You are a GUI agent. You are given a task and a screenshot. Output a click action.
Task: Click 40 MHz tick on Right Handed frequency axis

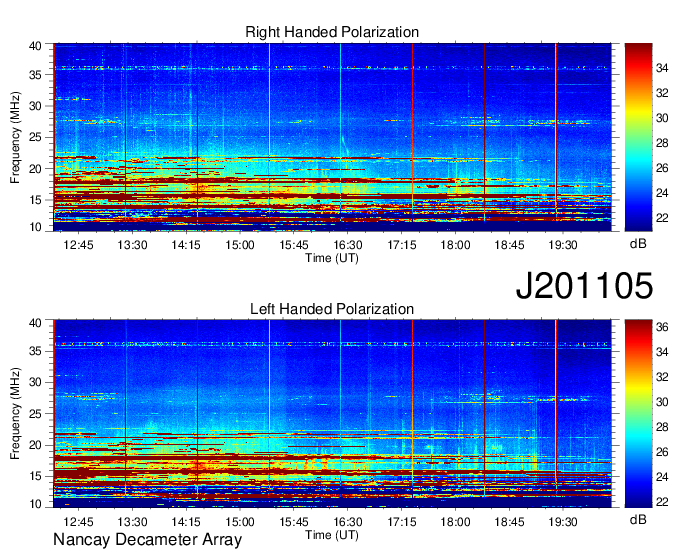tap(35, 46)
